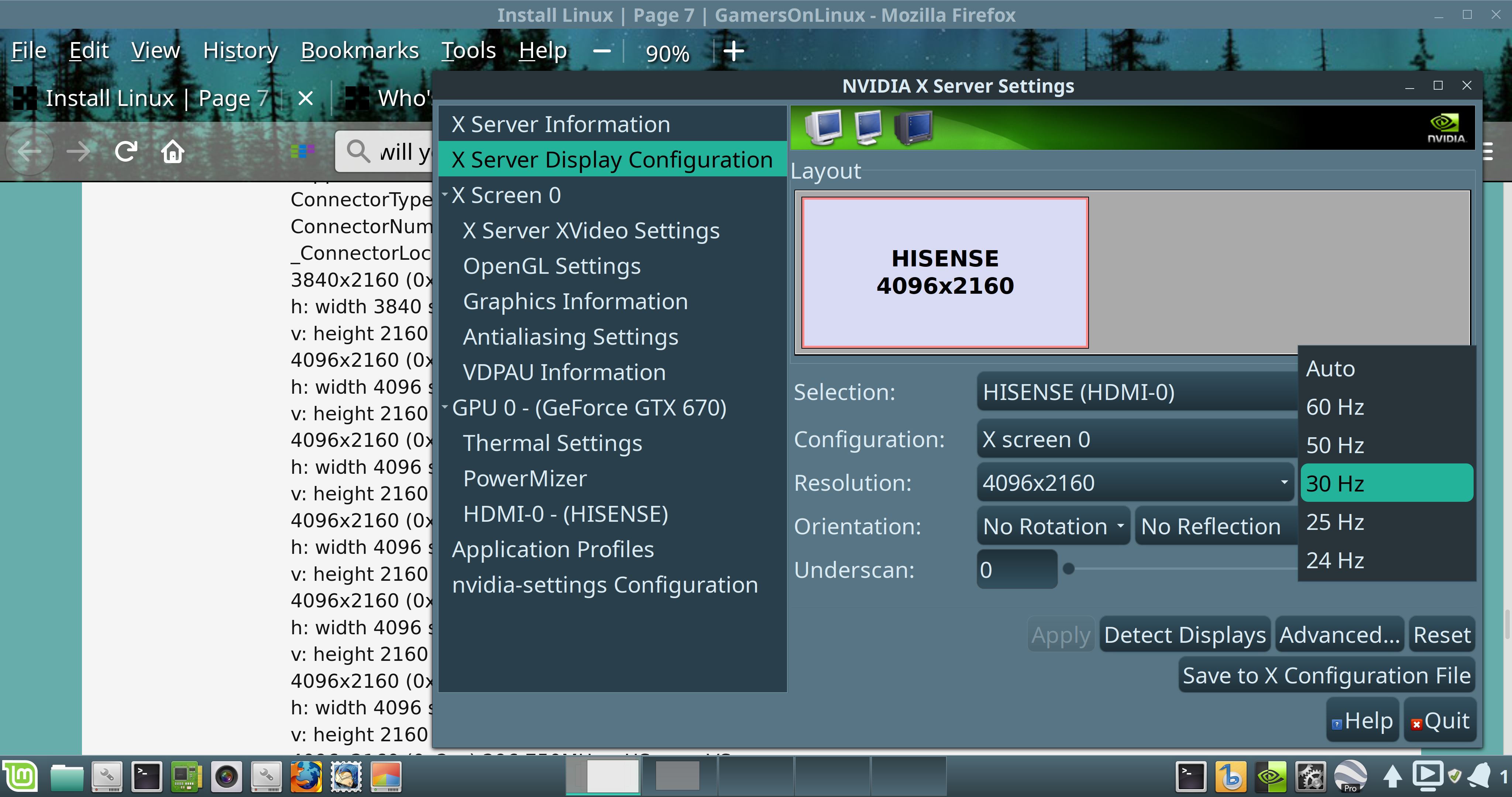The image size is (1512, 797).
Task: Launch Firefox from the panel
Action: 306,777
